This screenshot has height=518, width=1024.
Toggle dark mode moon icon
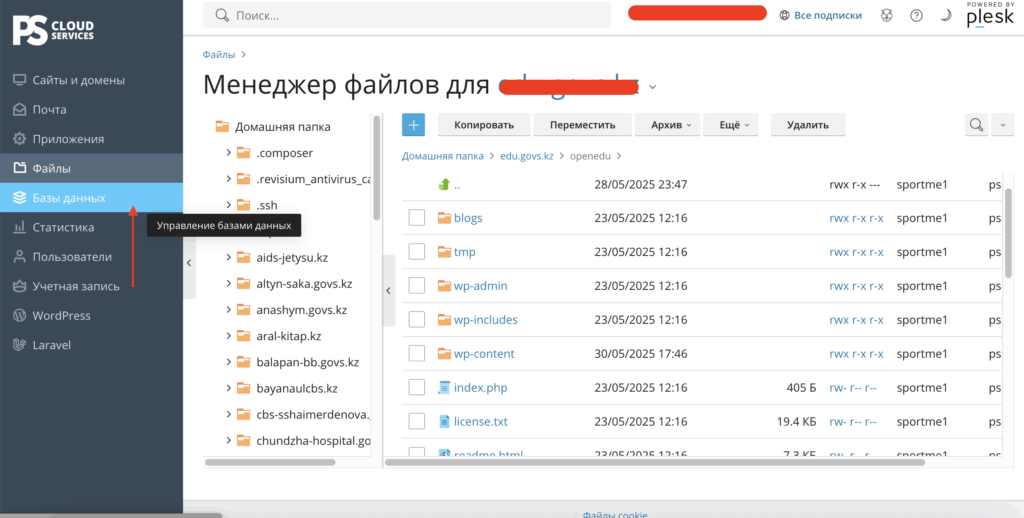pos(945,15)
